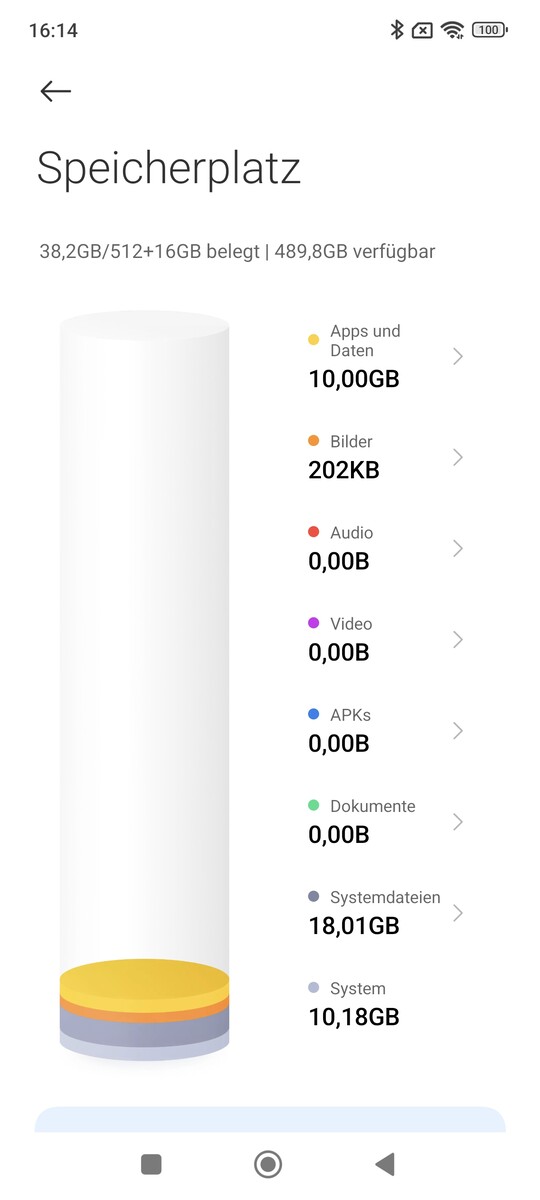Open the Systemdateien 18,01GB entry
This screenshot has width=540, height=1200.
pyautogui.click(x=386, y=912)
